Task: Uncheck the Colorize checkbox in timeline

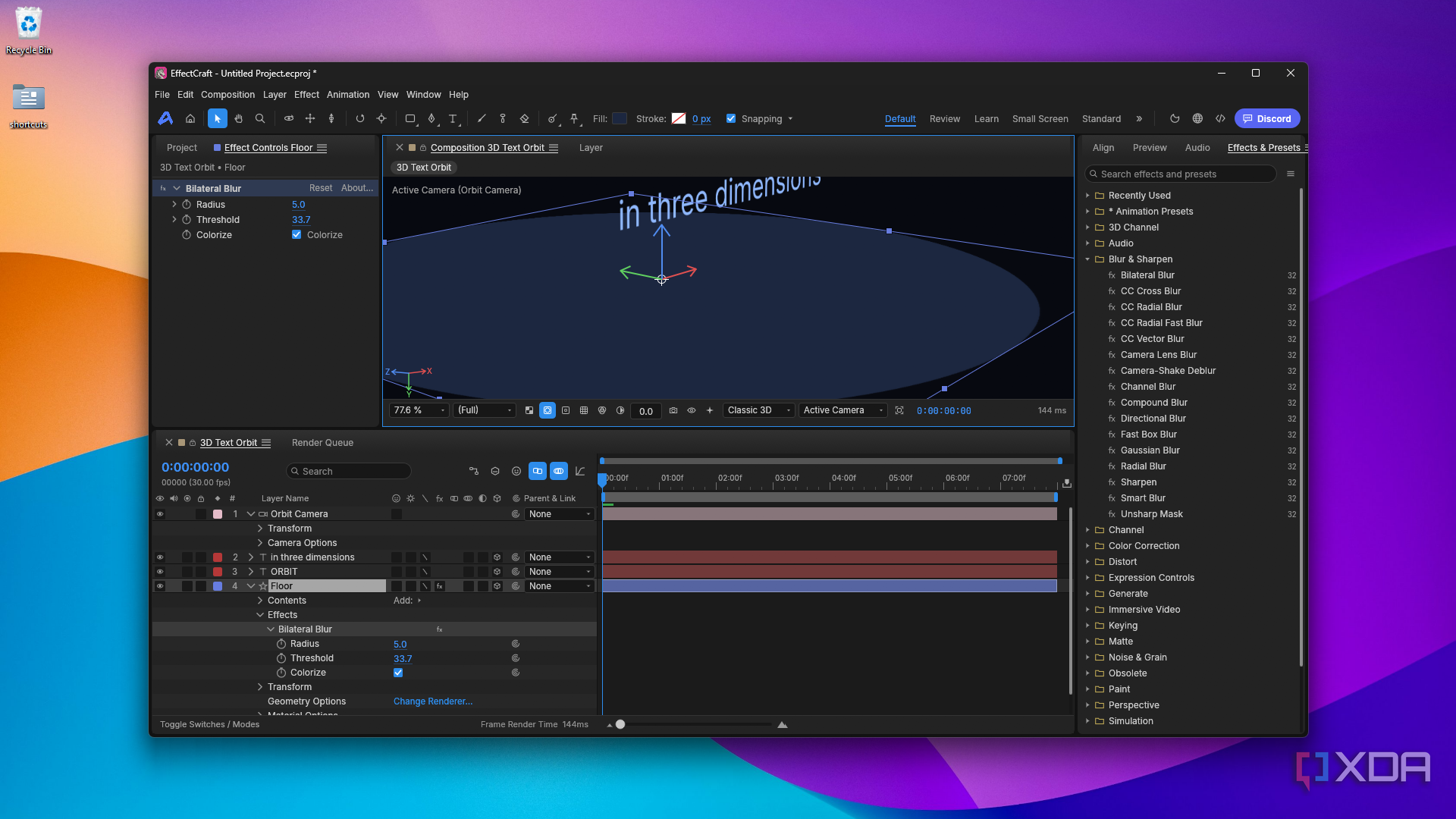Action: pos(398,673)
